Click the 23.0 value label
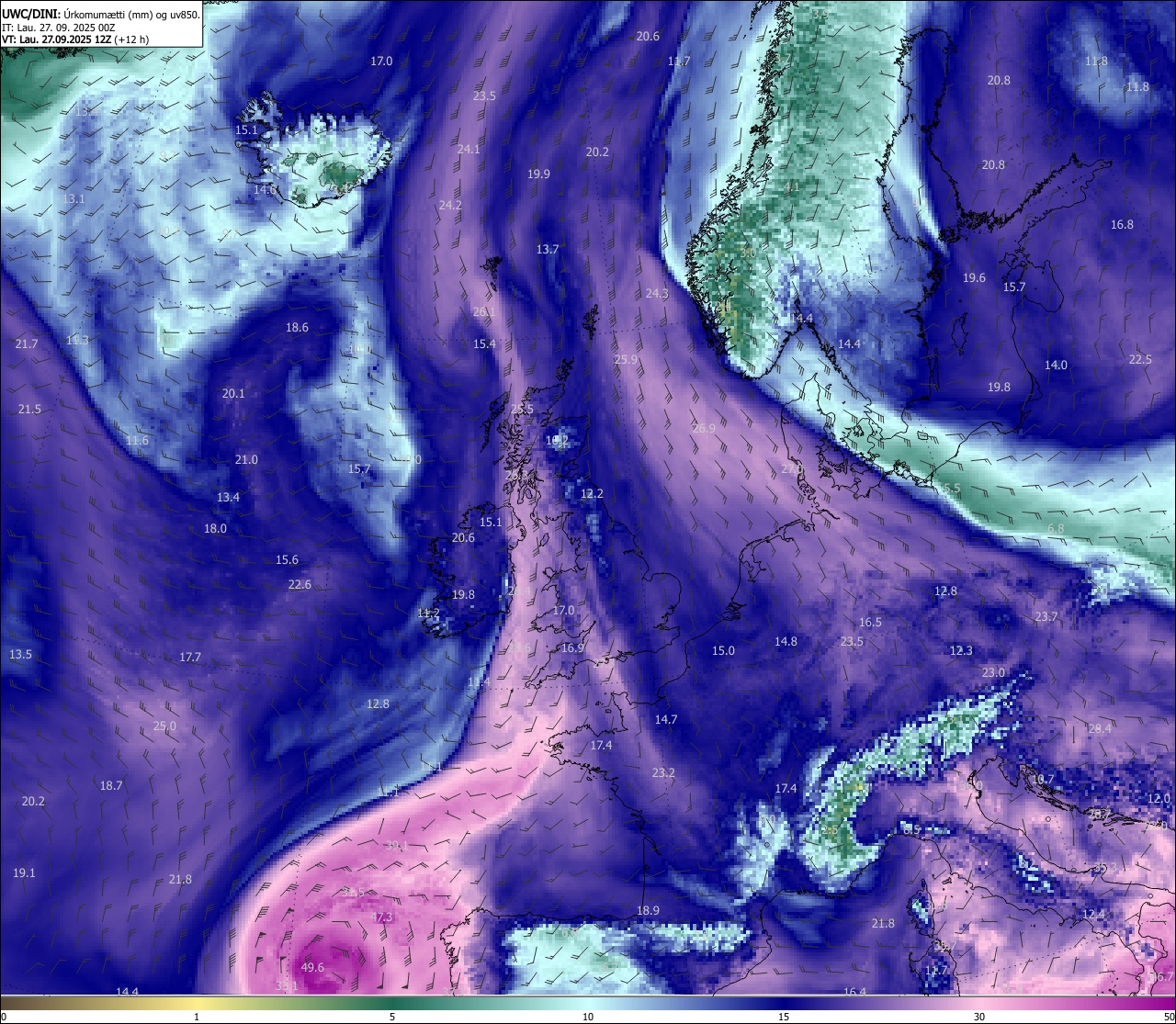The width and height of the screenshot is (1176, 1024). [993, 672]
